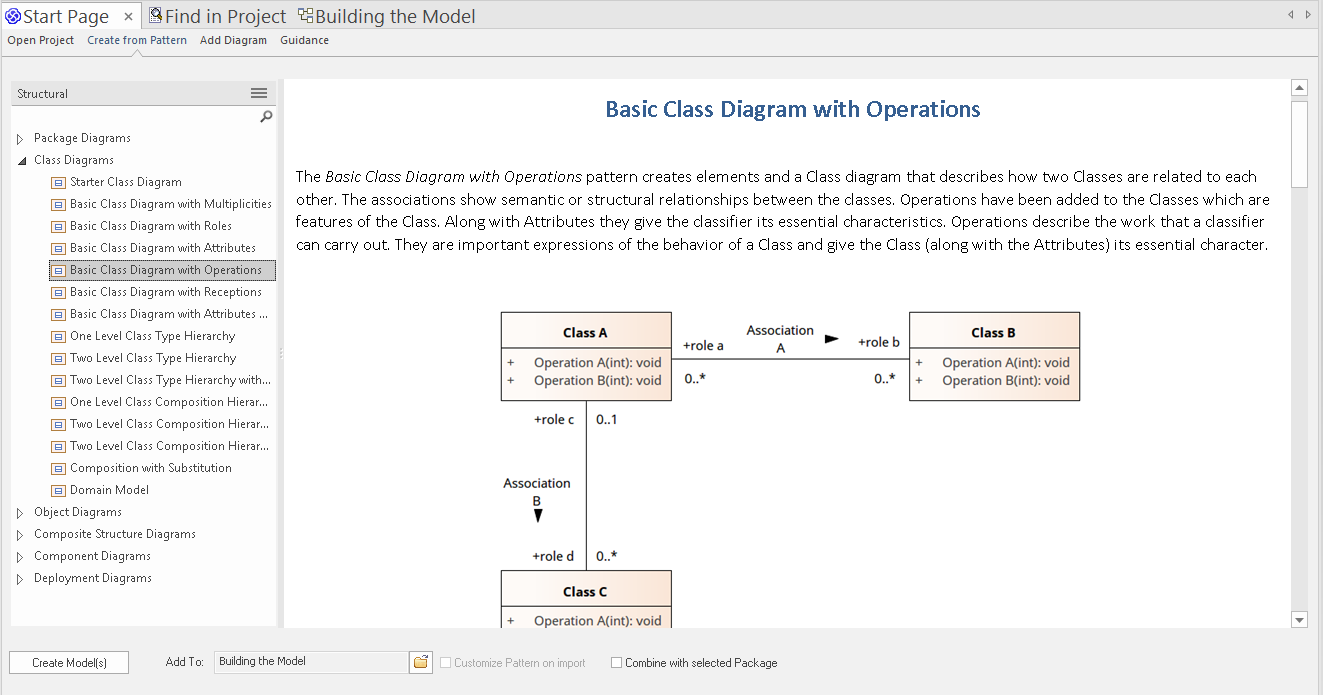Click the Create Model(s) button
Screen dimensions: 1323x695
(x=69, y=662)
